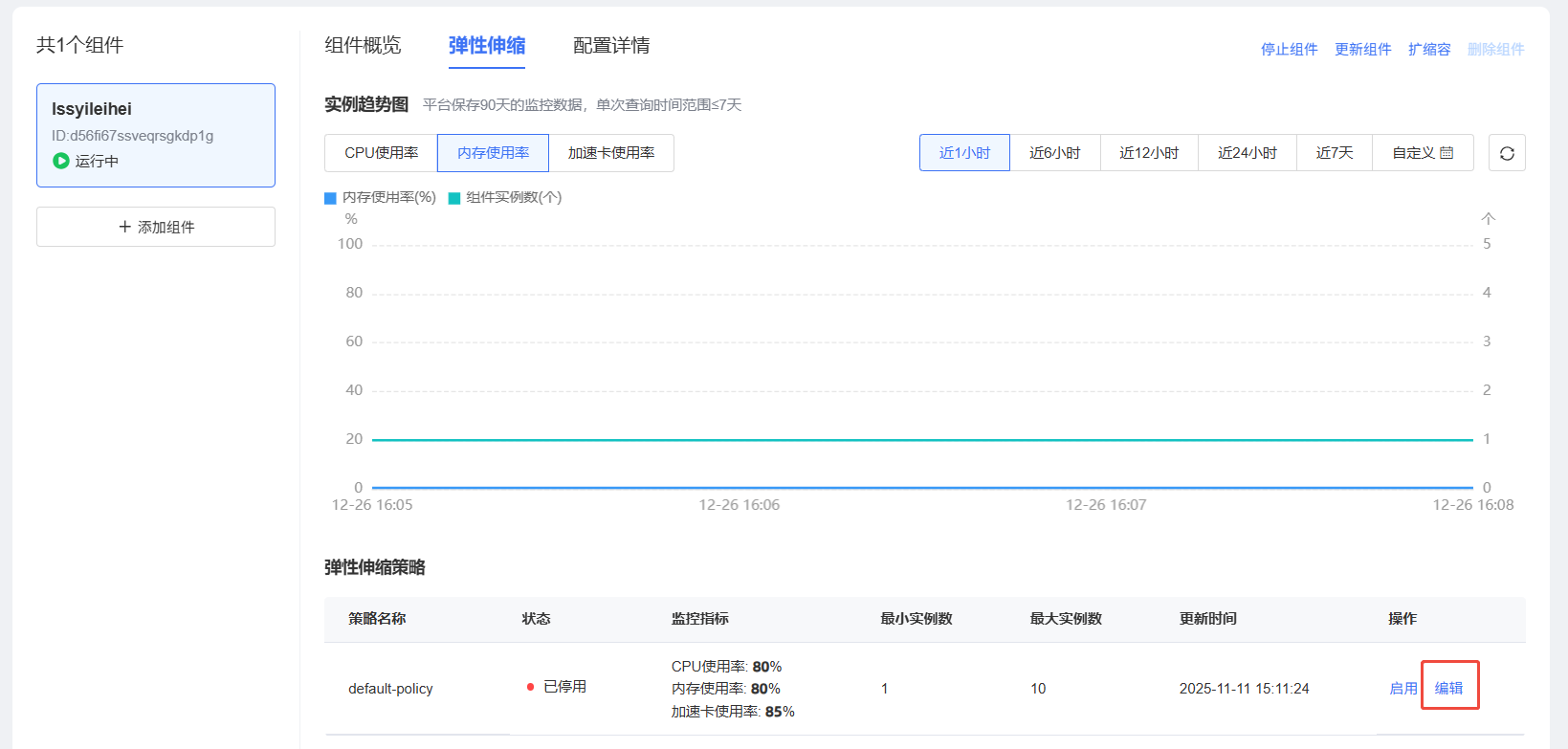Open the custom date range picker
The image size is (1568, 749).
click(1423, 153)
